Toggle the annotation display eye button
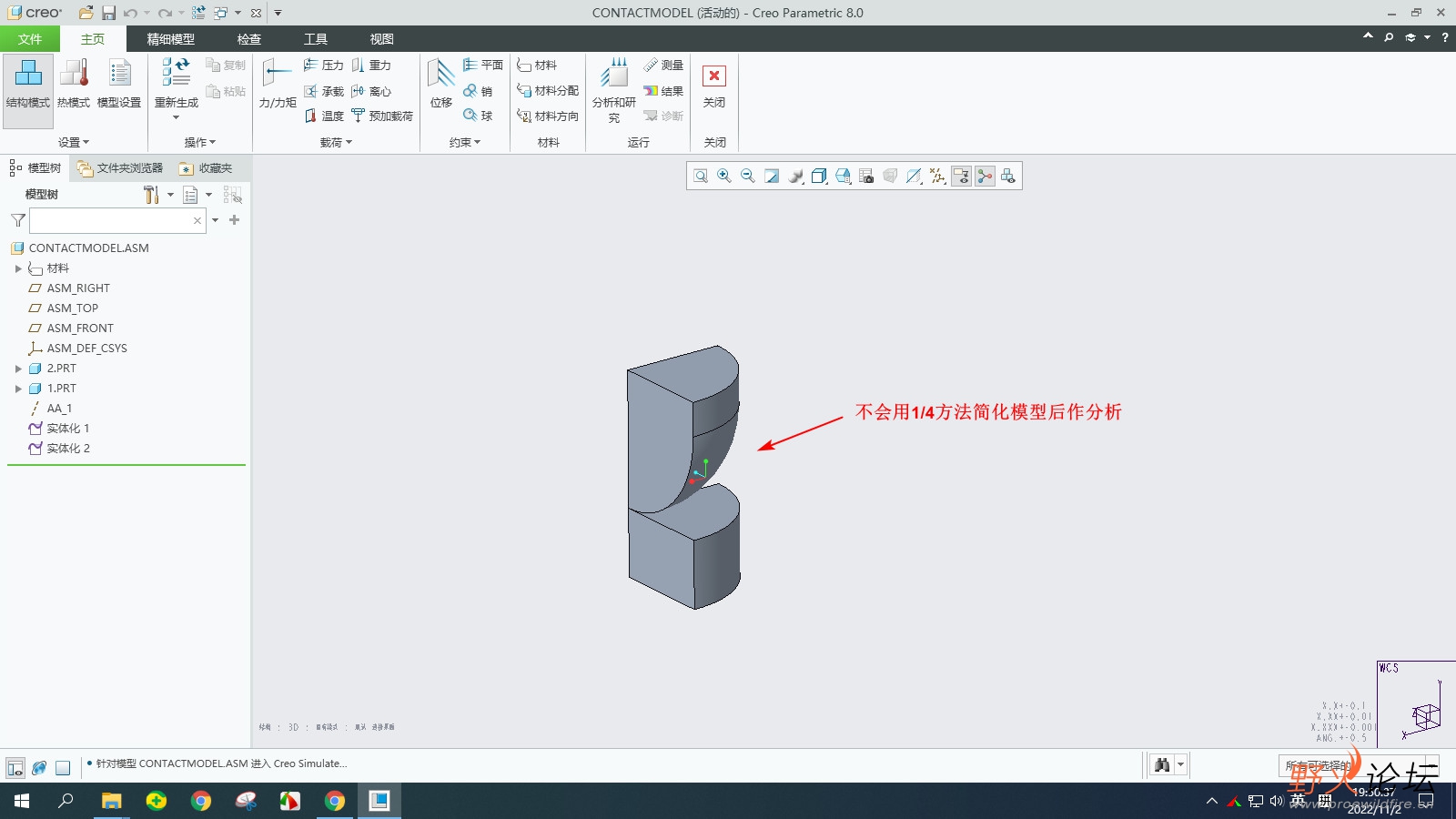The width and height of the screenshot is (1456, 819). pyautogui.click(x=961, y=177)
